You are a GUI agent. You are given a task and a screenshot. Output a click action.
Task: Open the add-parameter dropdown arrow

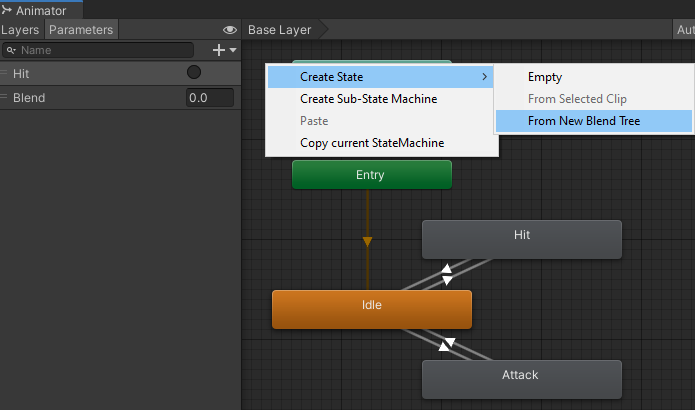point(233,50)
